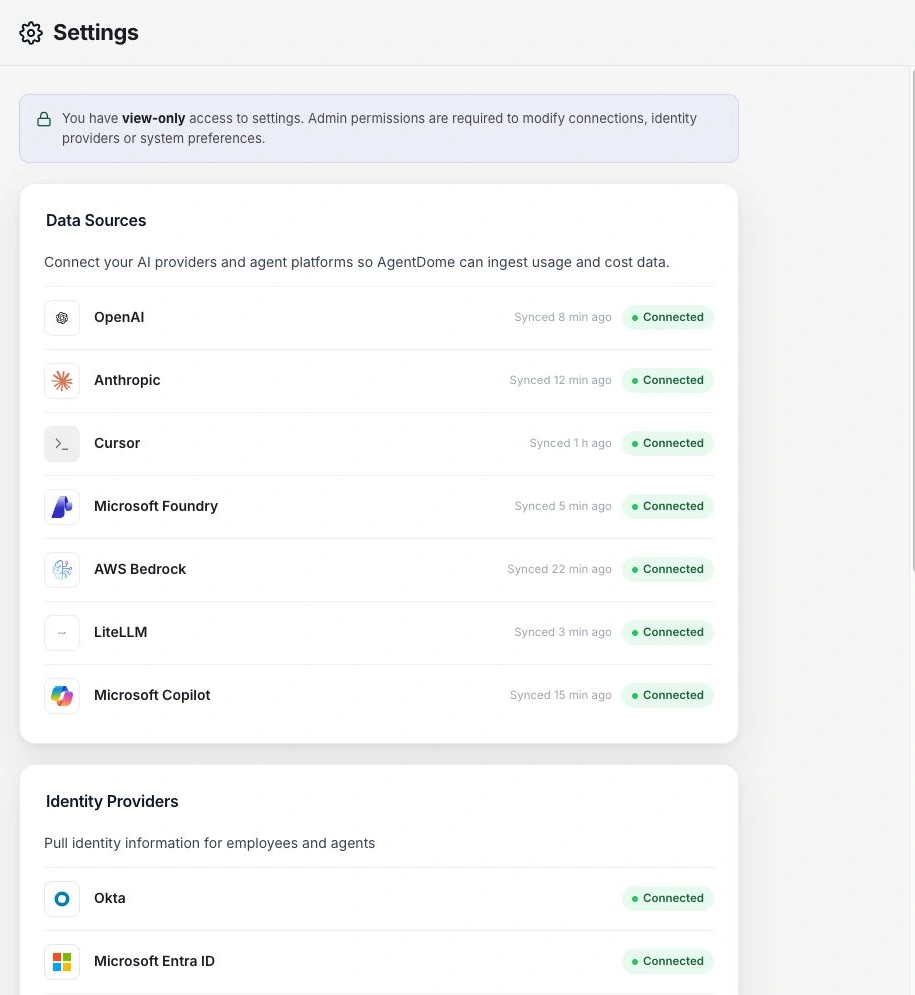Image resolution: width=915 pixels, height=995 pixels.
Task: Click OpenAI's Connected status badge
Action: (x=668, y=317)
